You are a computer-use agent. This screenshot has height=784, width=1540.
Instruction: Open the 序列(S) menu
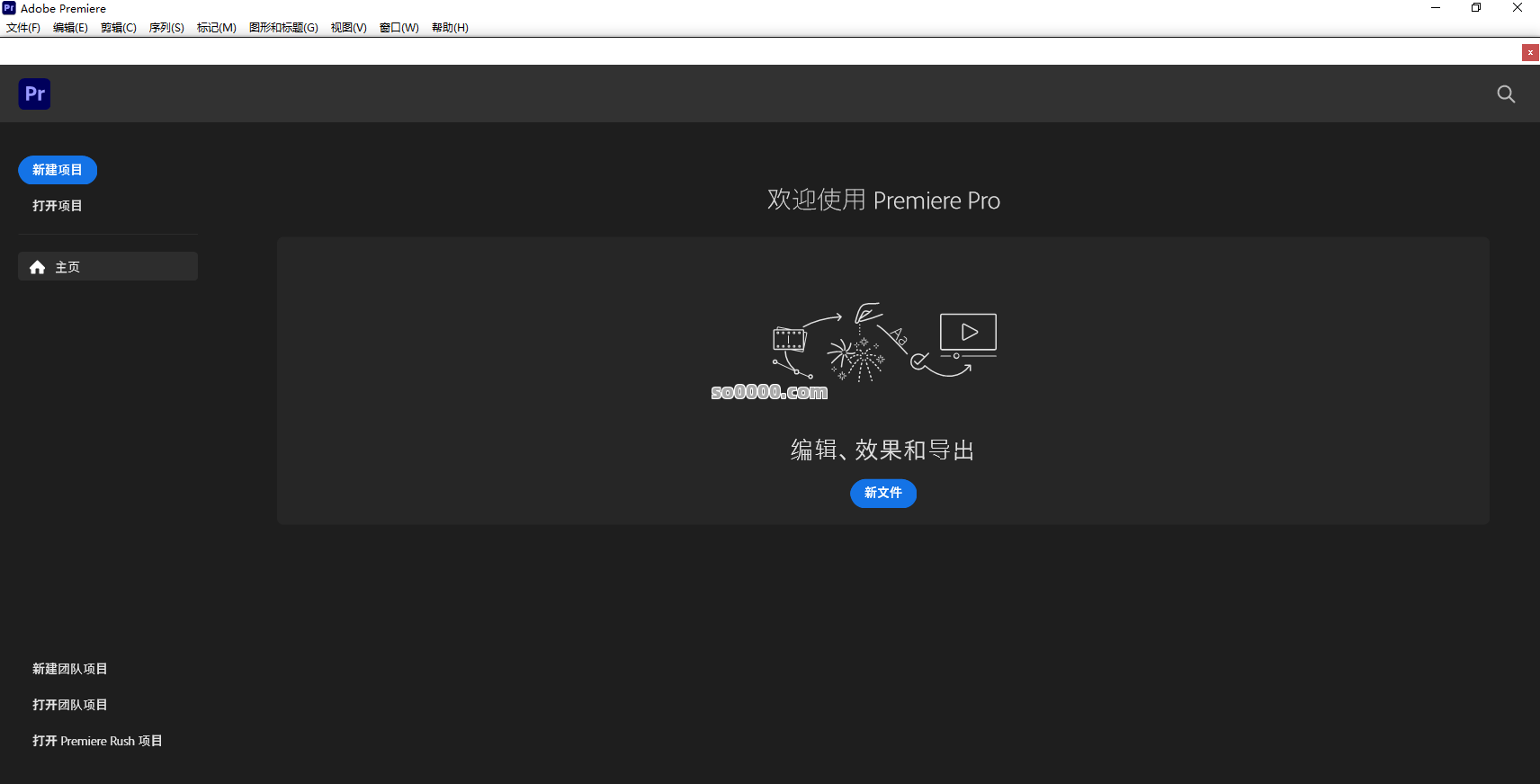[x=166, y=28]
